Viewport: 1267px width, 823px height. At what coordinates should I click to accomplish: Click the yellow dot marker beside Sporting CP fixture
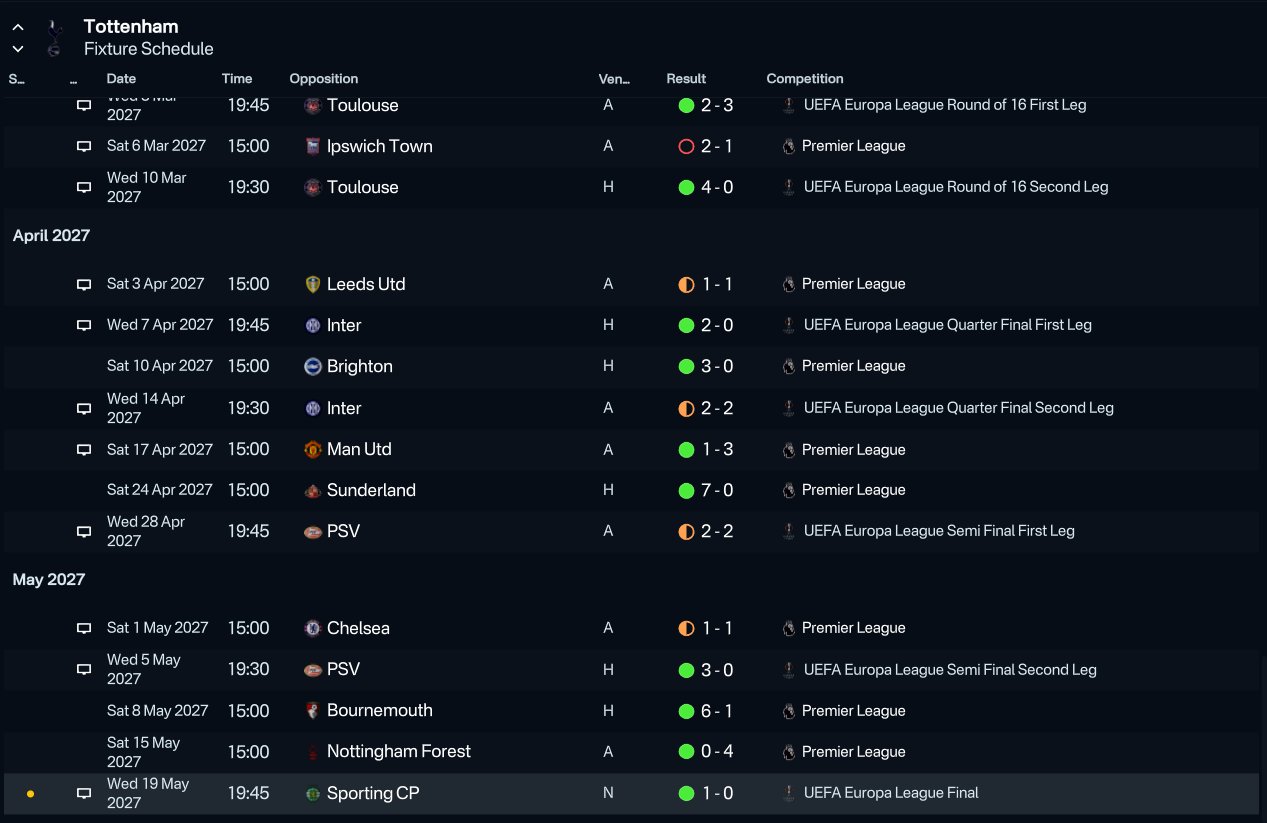click(30, 794)
